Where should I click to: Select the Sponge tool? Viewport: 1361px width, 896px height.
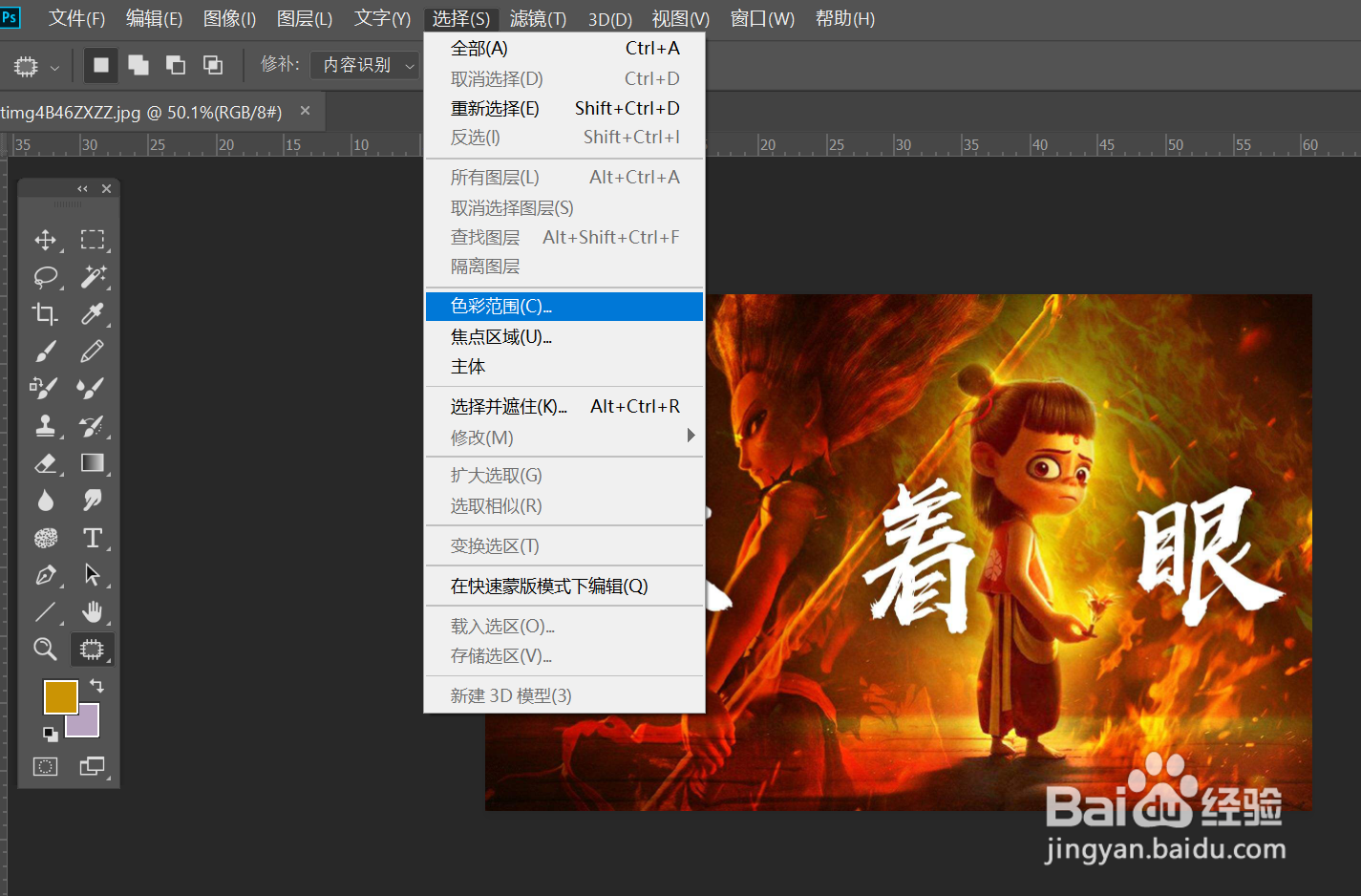coord(45,538)
